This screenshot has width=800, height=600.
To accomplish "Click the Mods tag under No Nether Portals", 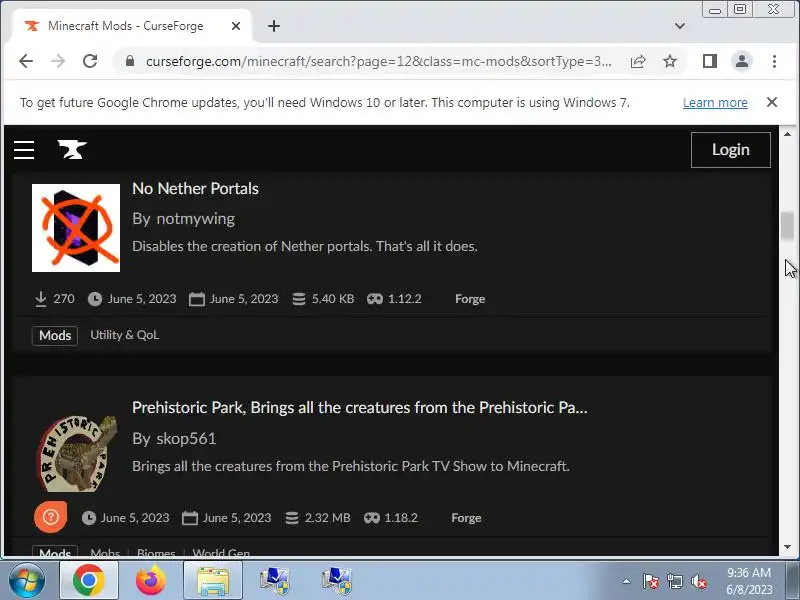I will point(55,336).
